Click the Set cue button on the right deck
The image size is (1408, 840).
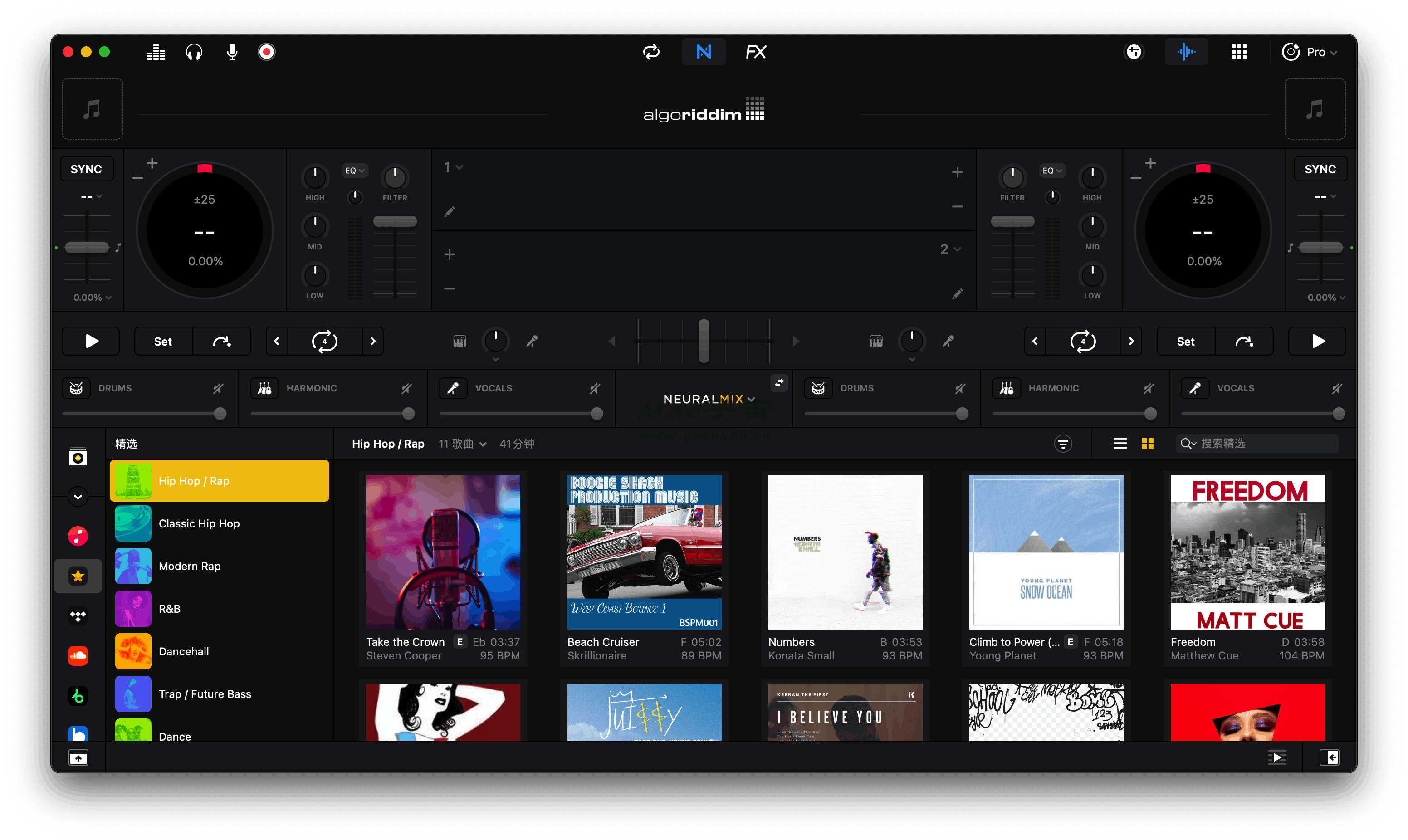1186,342
